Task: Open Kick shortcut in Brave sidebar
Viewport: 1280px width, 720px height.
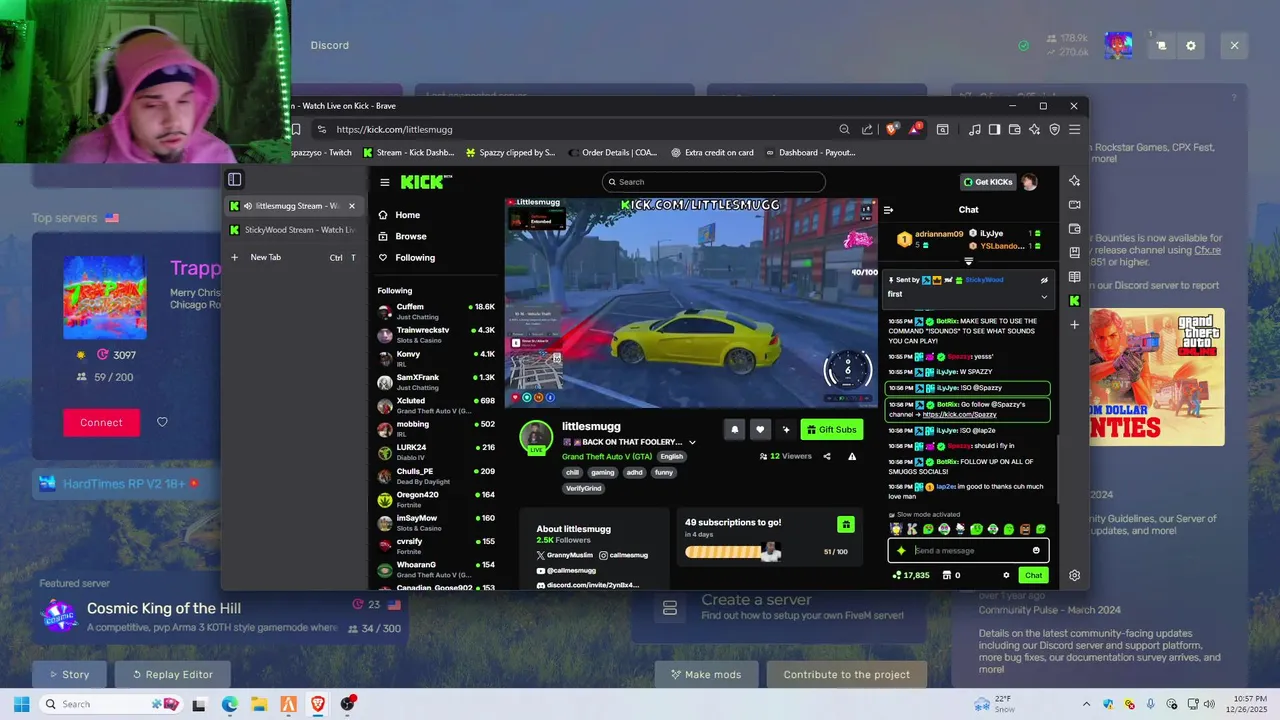Action: 1074,301
